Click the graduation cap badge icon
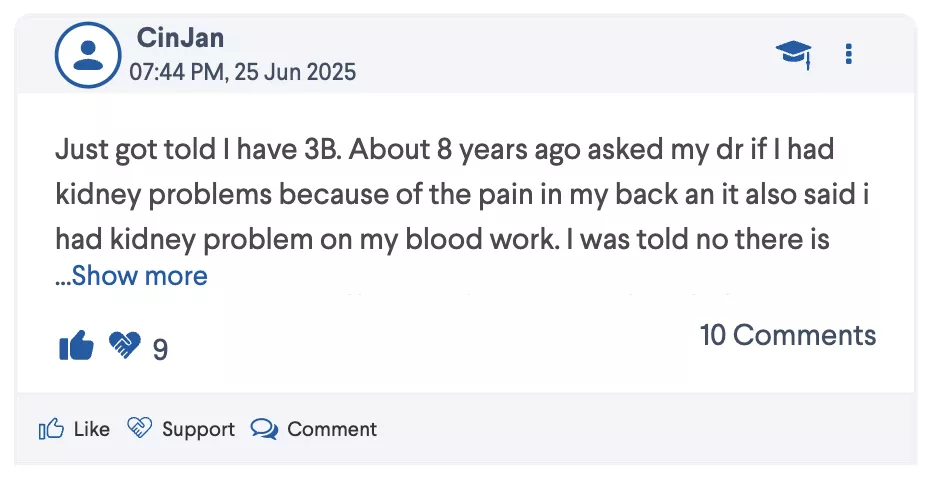 tap(793, 54)
